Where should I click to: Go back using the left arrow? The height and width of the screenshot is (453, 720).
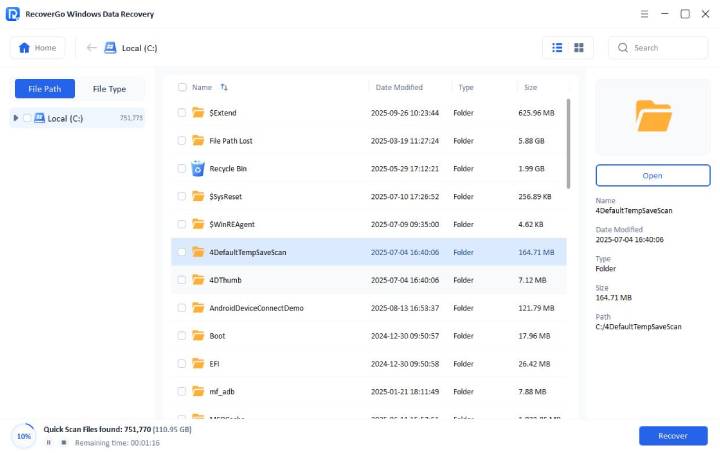92,48
